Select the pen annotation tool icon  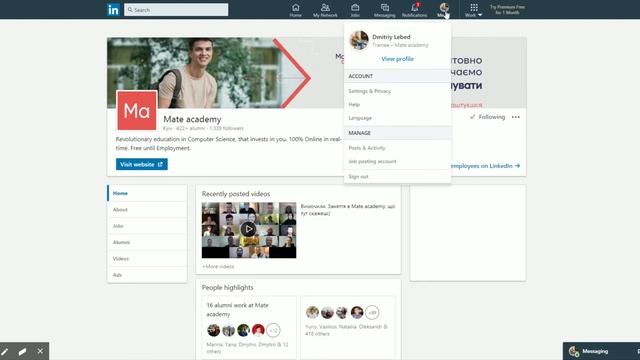5,351
